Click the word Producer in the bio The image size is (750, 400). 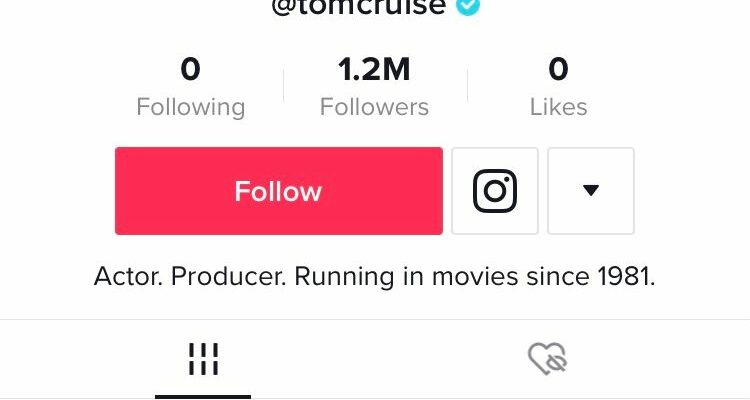tap(228, 276)
